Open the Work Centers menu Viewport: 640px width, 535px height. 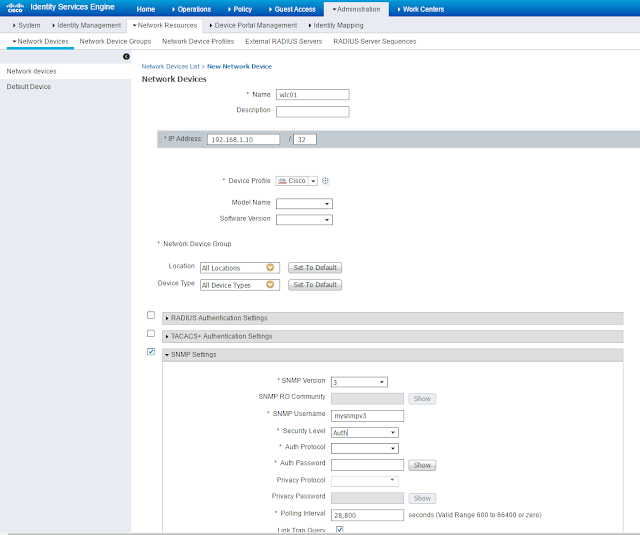point(421,9)
